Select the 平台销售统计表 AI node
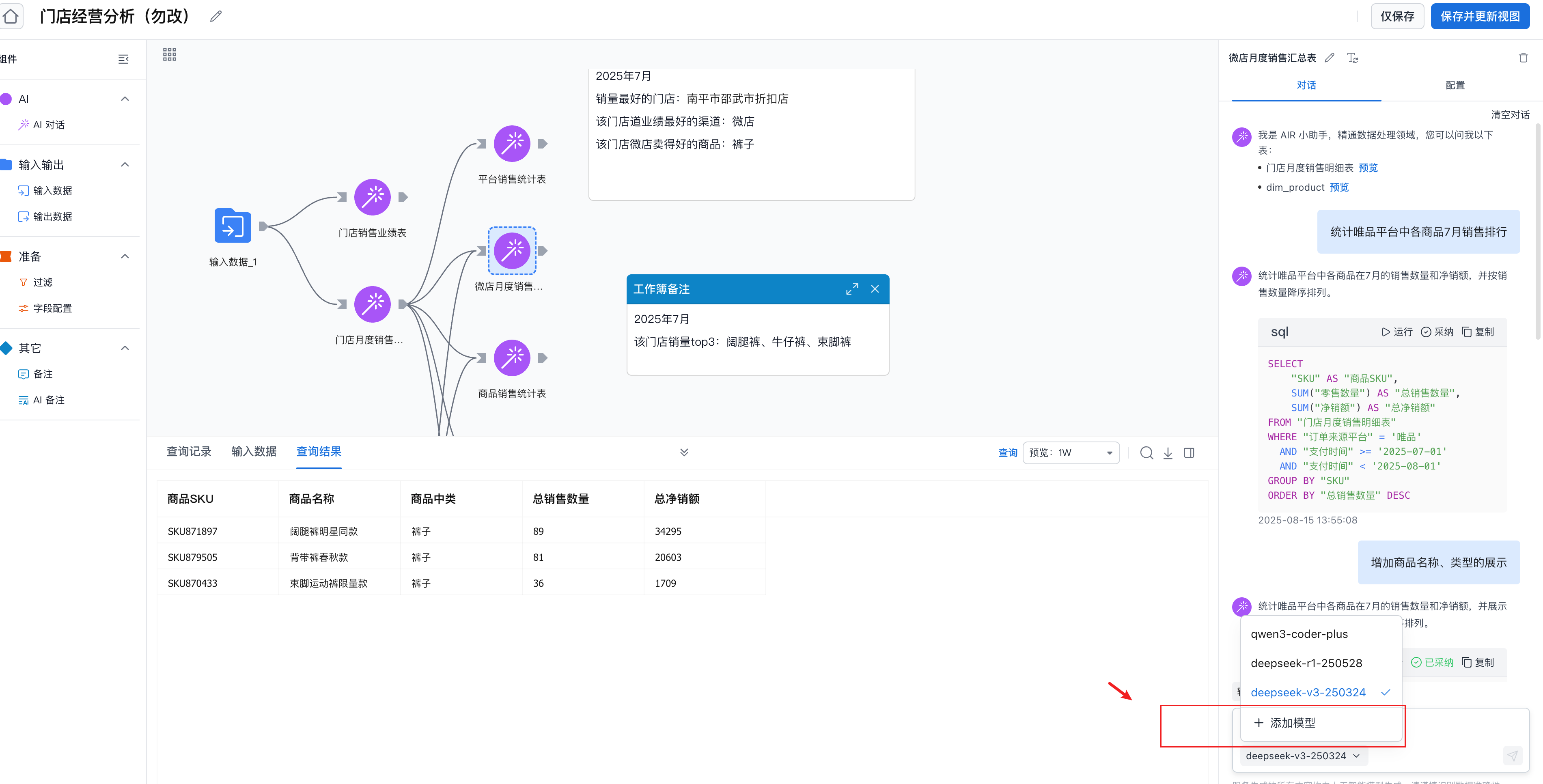Viewport: 1543px width, 784px height. click(511, 143)
